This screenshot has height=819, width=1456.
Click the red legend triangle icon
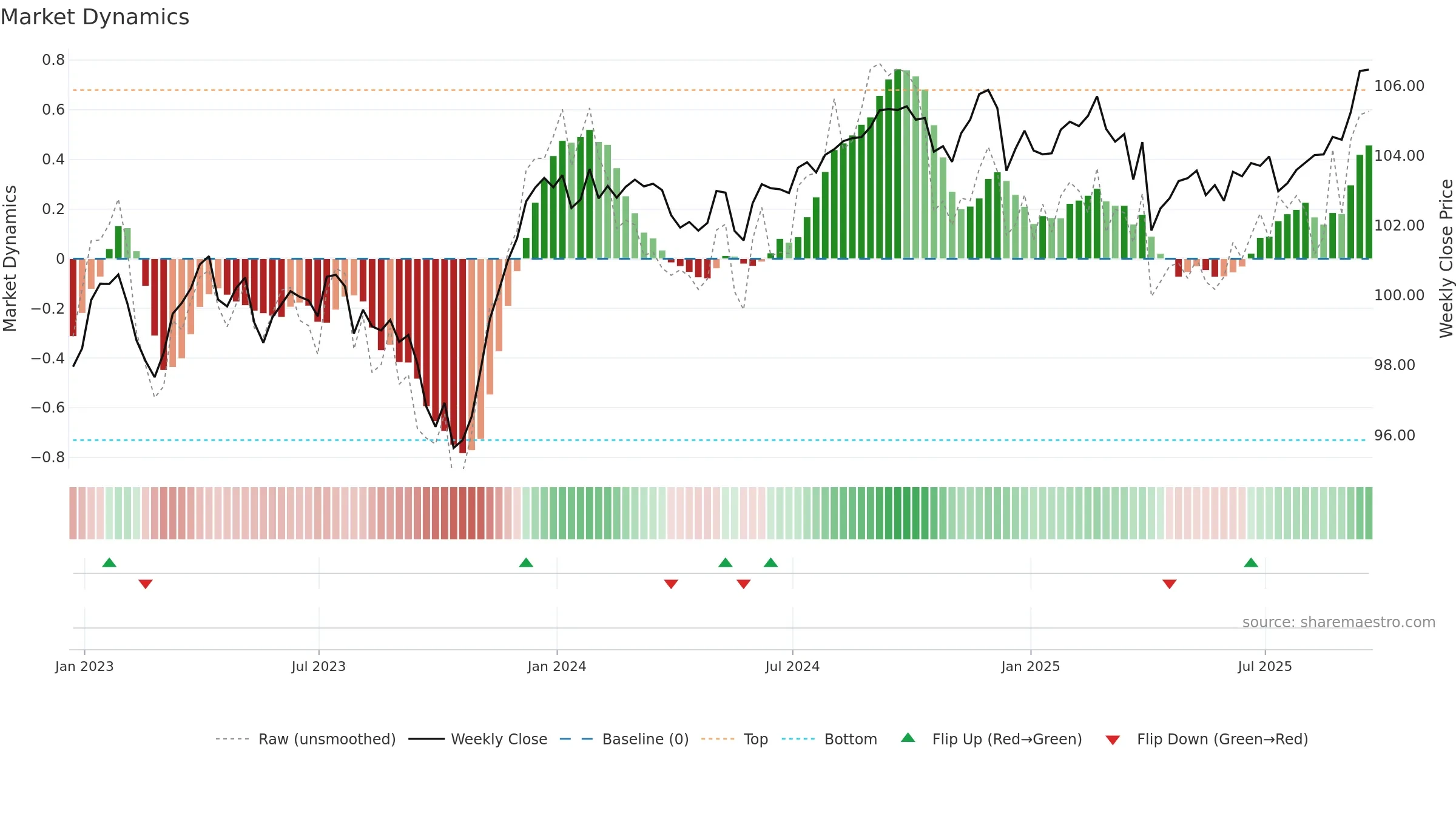coord(1113,740)
